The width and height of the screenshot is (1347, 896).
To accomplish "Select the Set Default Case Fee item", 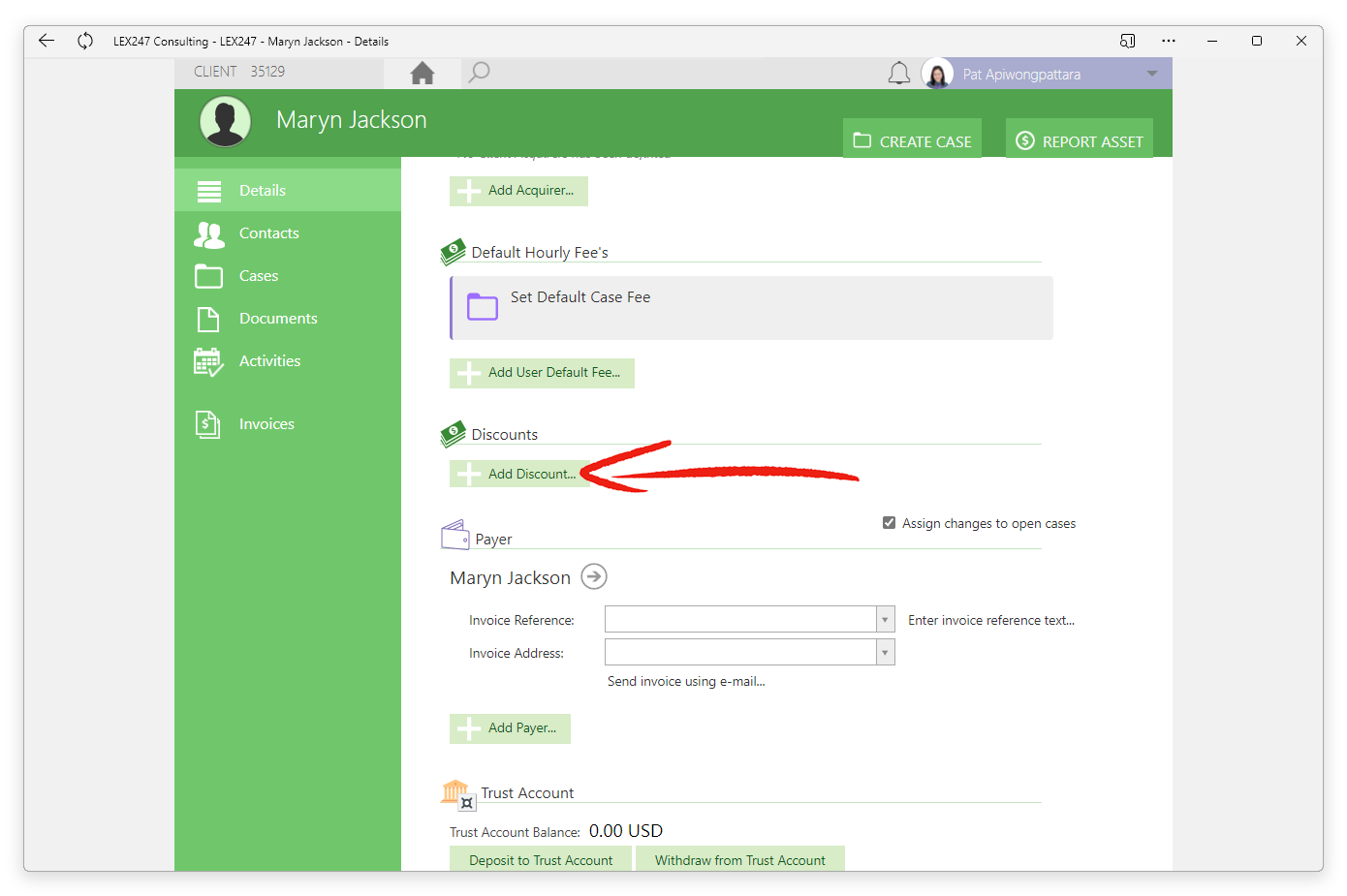I will (x=751, y=308).
